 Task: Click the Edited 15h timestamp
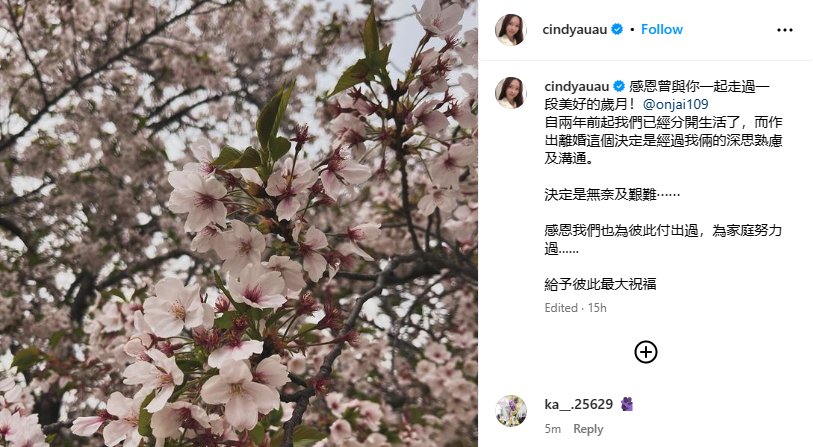pyautogui.click(x=576, y=308)
